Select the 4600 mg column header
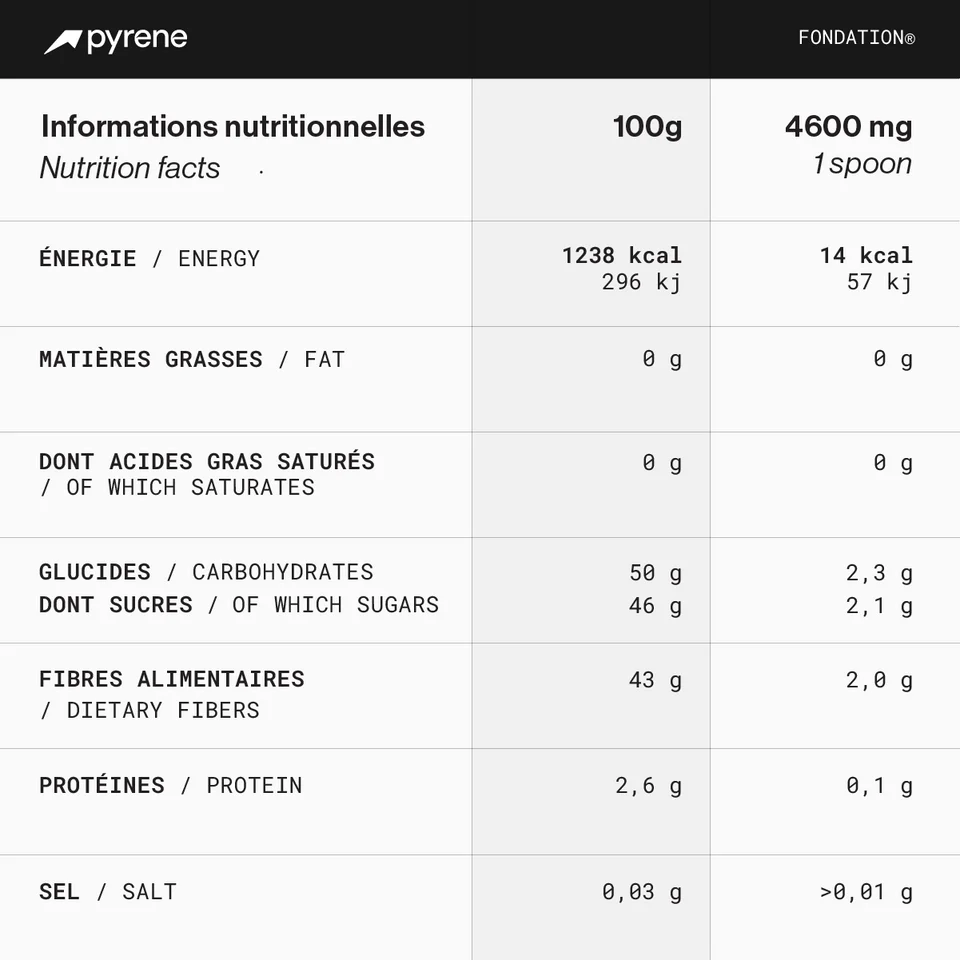This screenshot has height=960, width=960. pyautogui.click(x=849, y=127)
